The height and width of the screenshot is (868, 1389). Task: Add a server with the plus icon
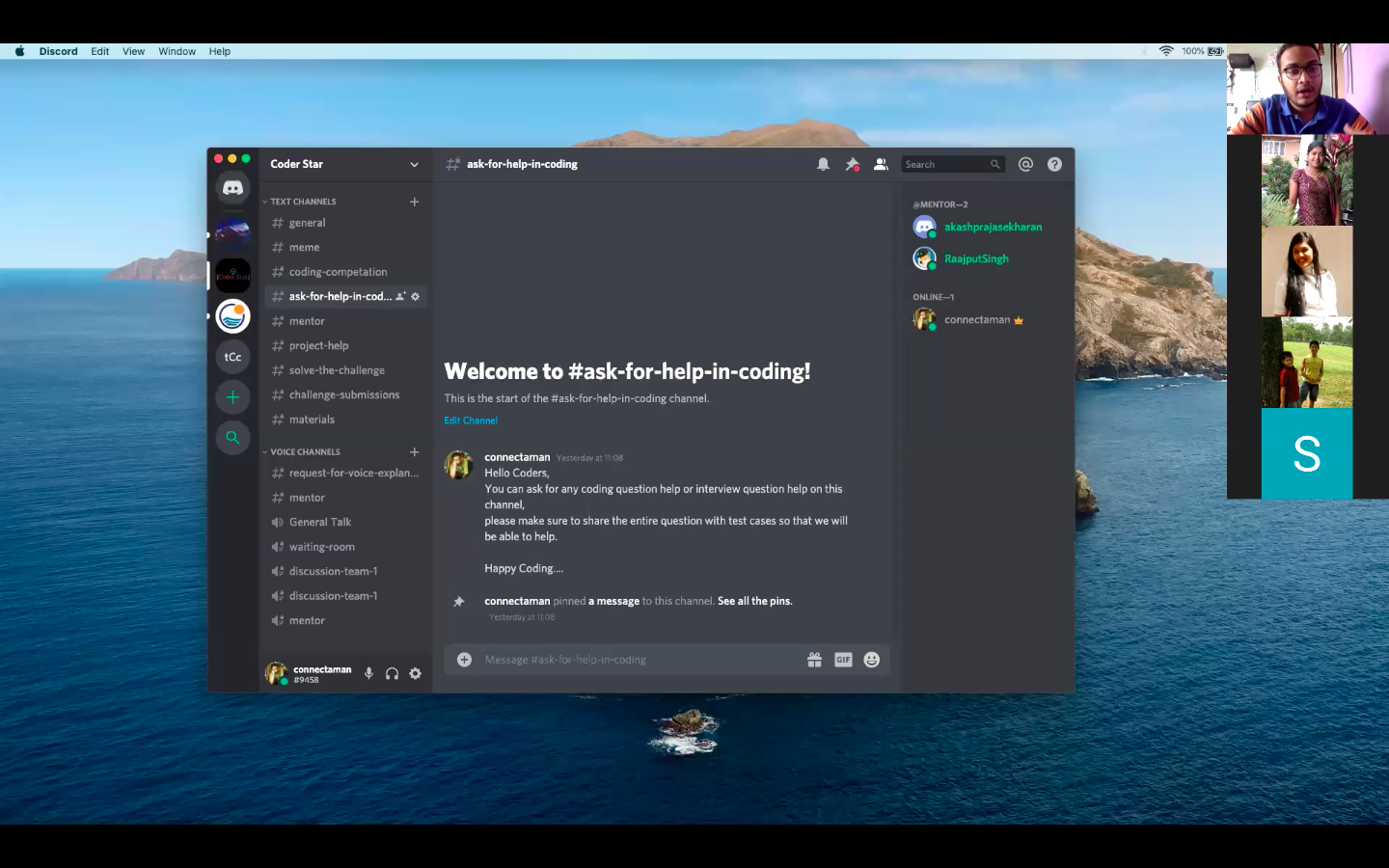[232, 397]
